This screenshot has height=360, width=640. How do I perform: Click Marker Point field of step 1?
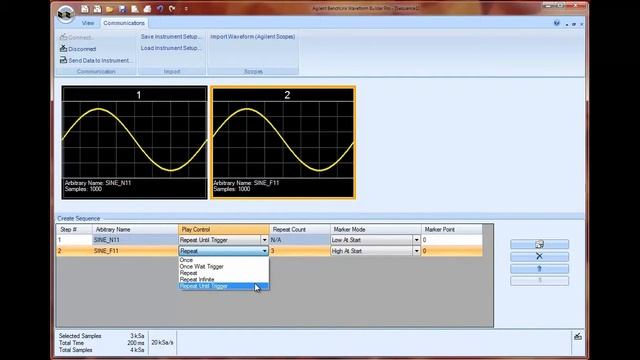coord(451,240)
